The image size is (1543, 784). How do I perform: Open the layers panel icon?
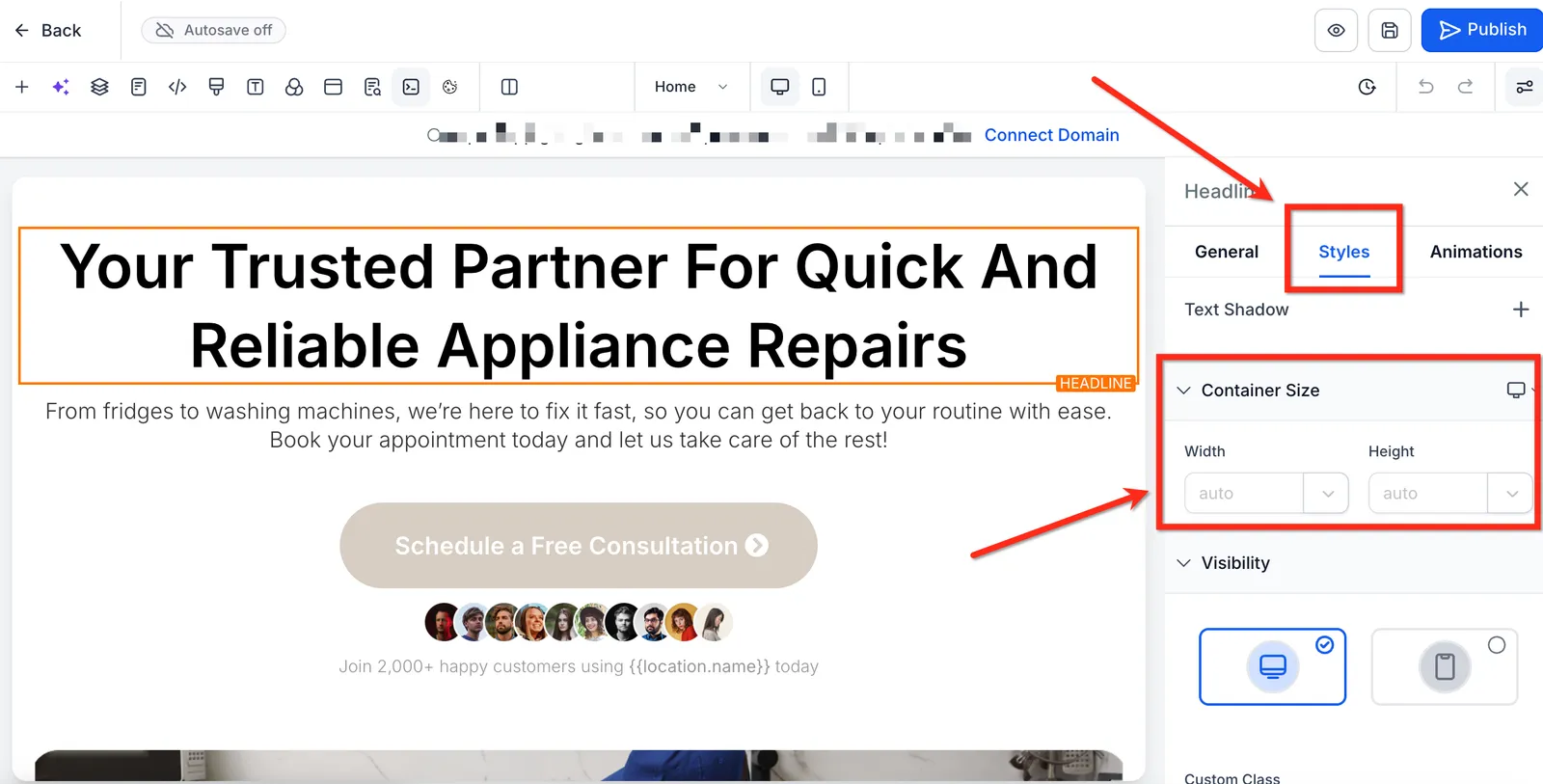(99, 87)
